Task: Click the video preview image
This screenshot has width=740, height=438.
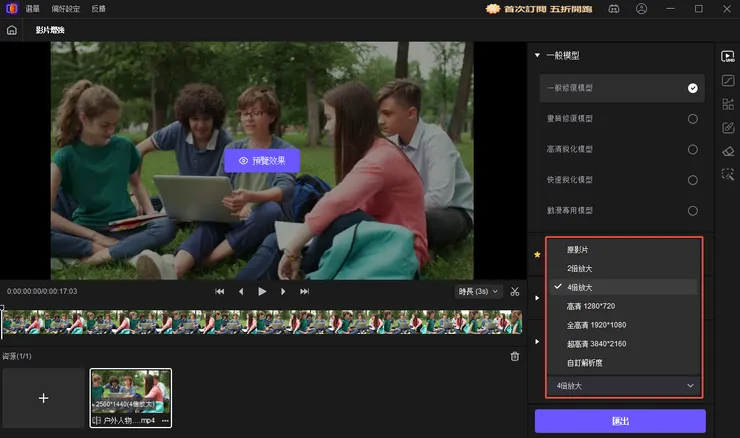Action: point(262,160)
